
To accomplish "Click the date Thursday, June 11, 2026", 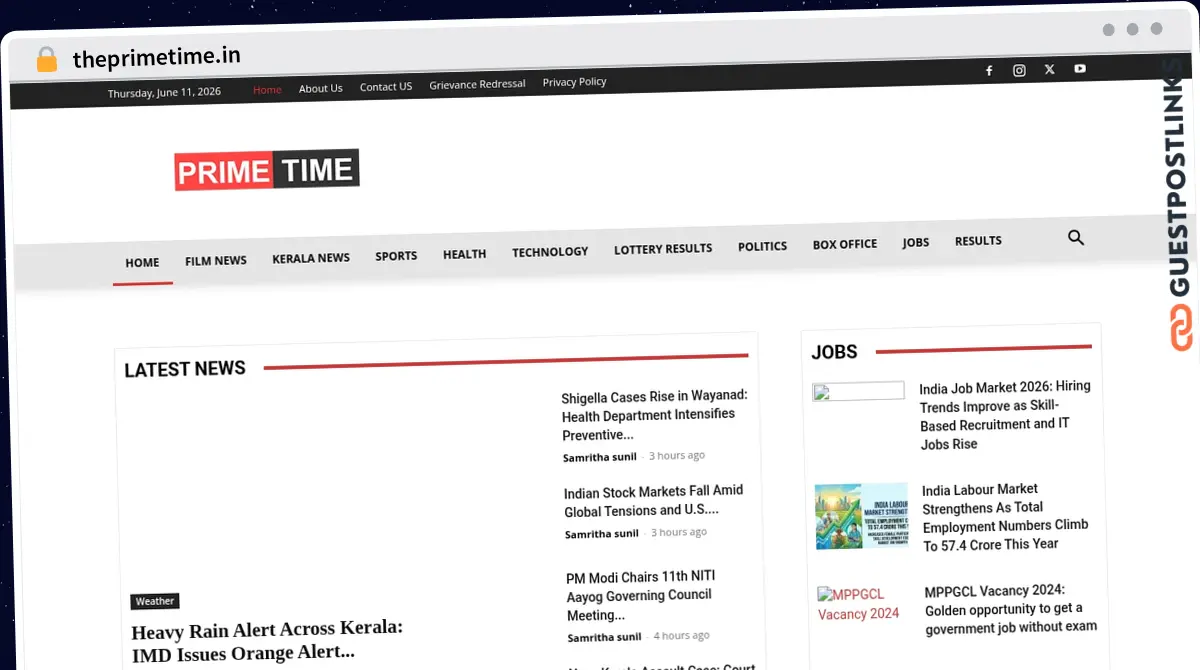I will (x=164, y=93).
